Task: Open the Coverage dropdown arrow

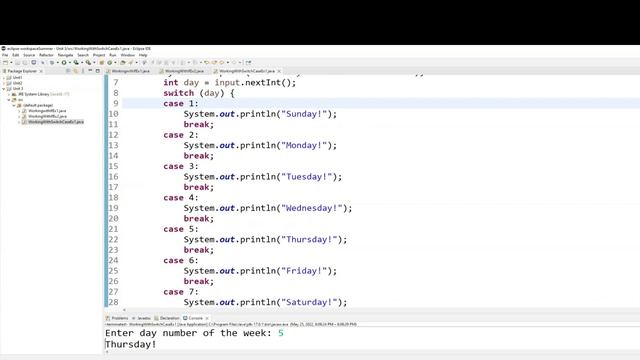Action: click(82, 62)
